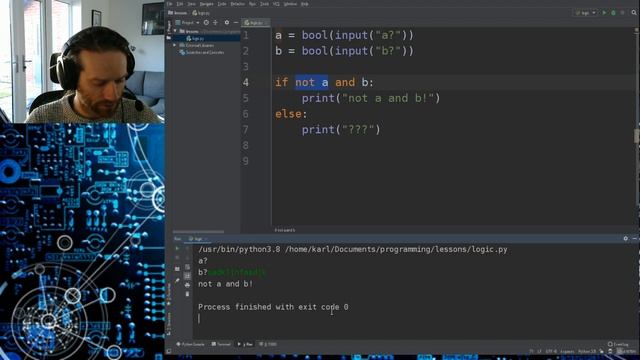Click the Project panel horizontal scrollbar
This screenshot has width=640, height=360.
198,231
